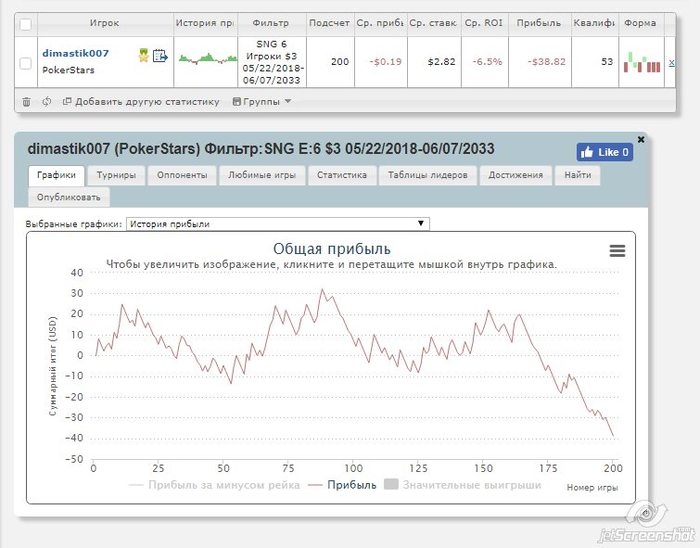Screen dimensions: 700x548
Task: Click the form bar chart thumbnail
Action: (x=642, y=62)
